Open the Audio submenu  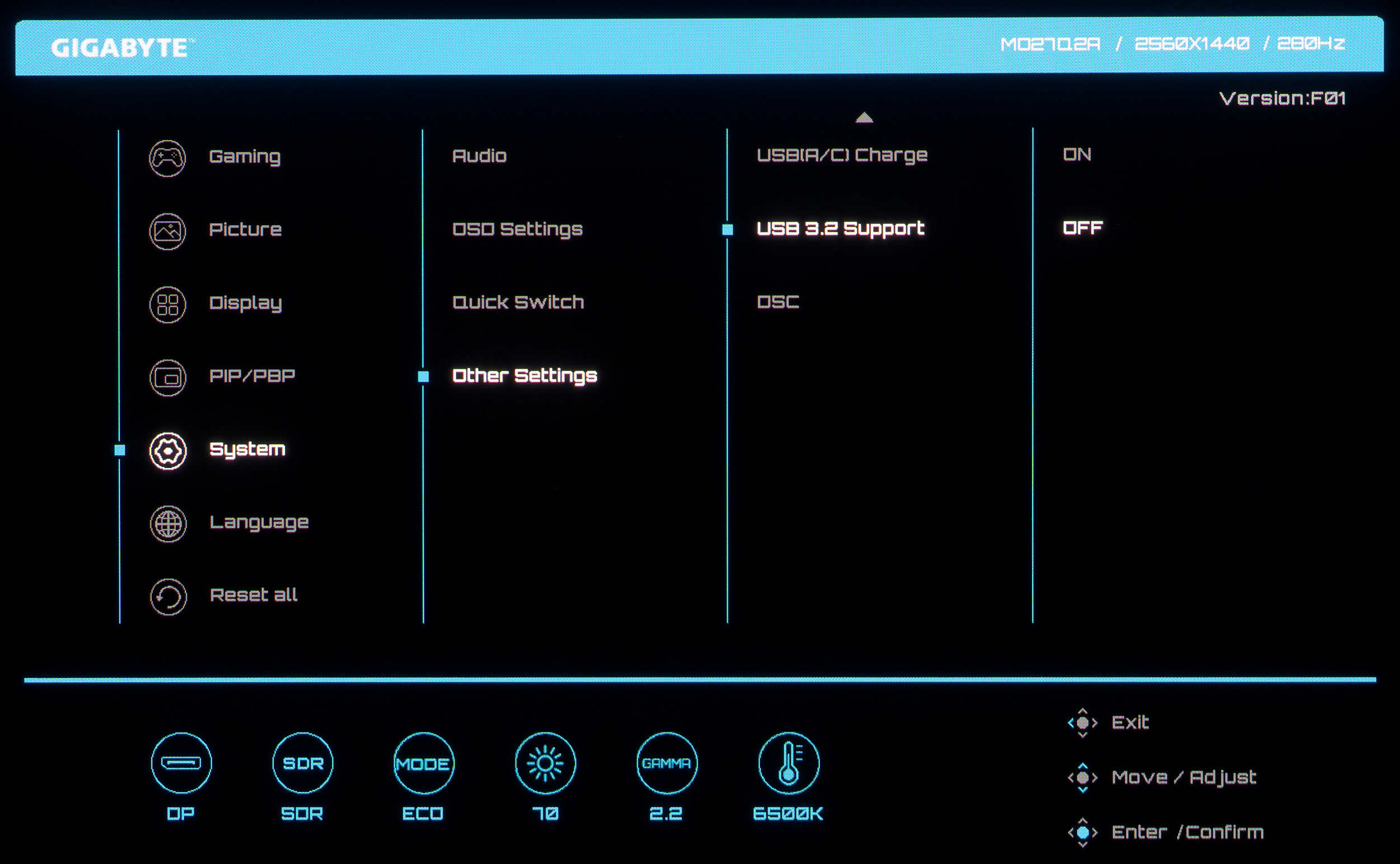click(479, 156)
